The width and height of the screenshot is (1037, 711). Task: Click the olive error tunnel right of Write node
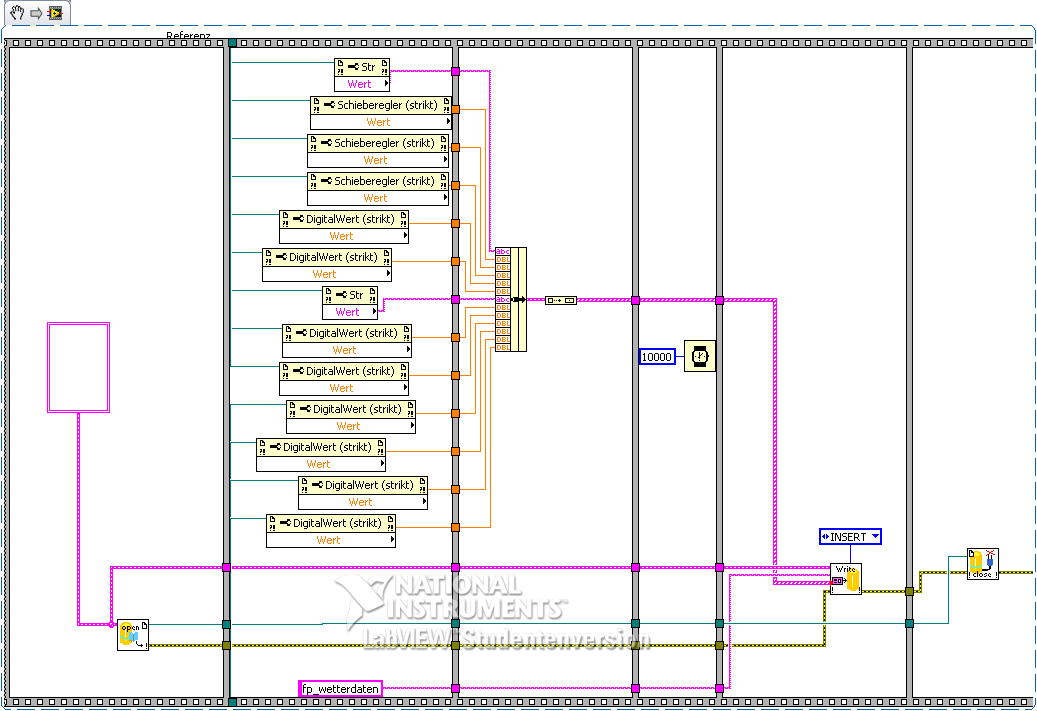click(x=909, y=591)
